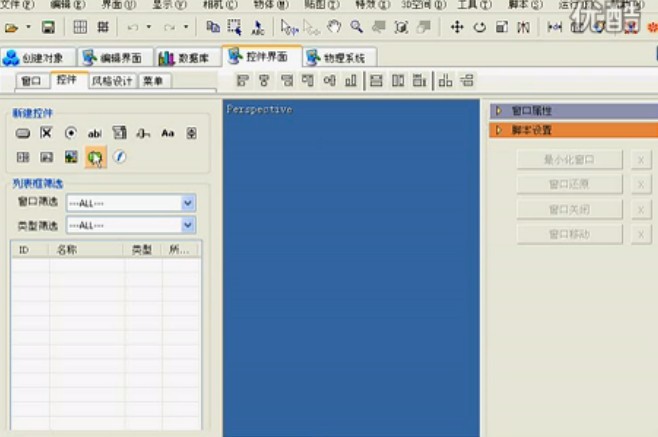The width and height of the screenshot is (658, 437).
Task: Activate the hand pan tool
Action: coord(334,27)
